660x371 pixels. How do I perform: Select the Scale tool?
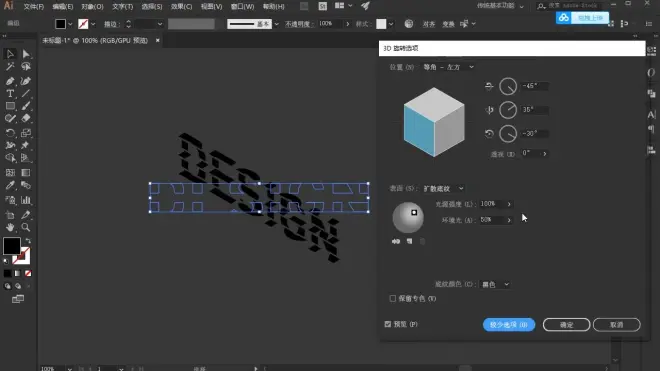(x=26, y=133)
